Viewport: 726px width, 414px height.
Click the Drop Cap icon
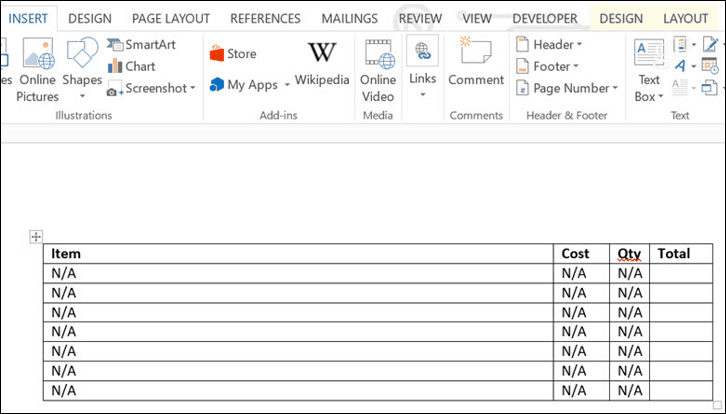680,87
